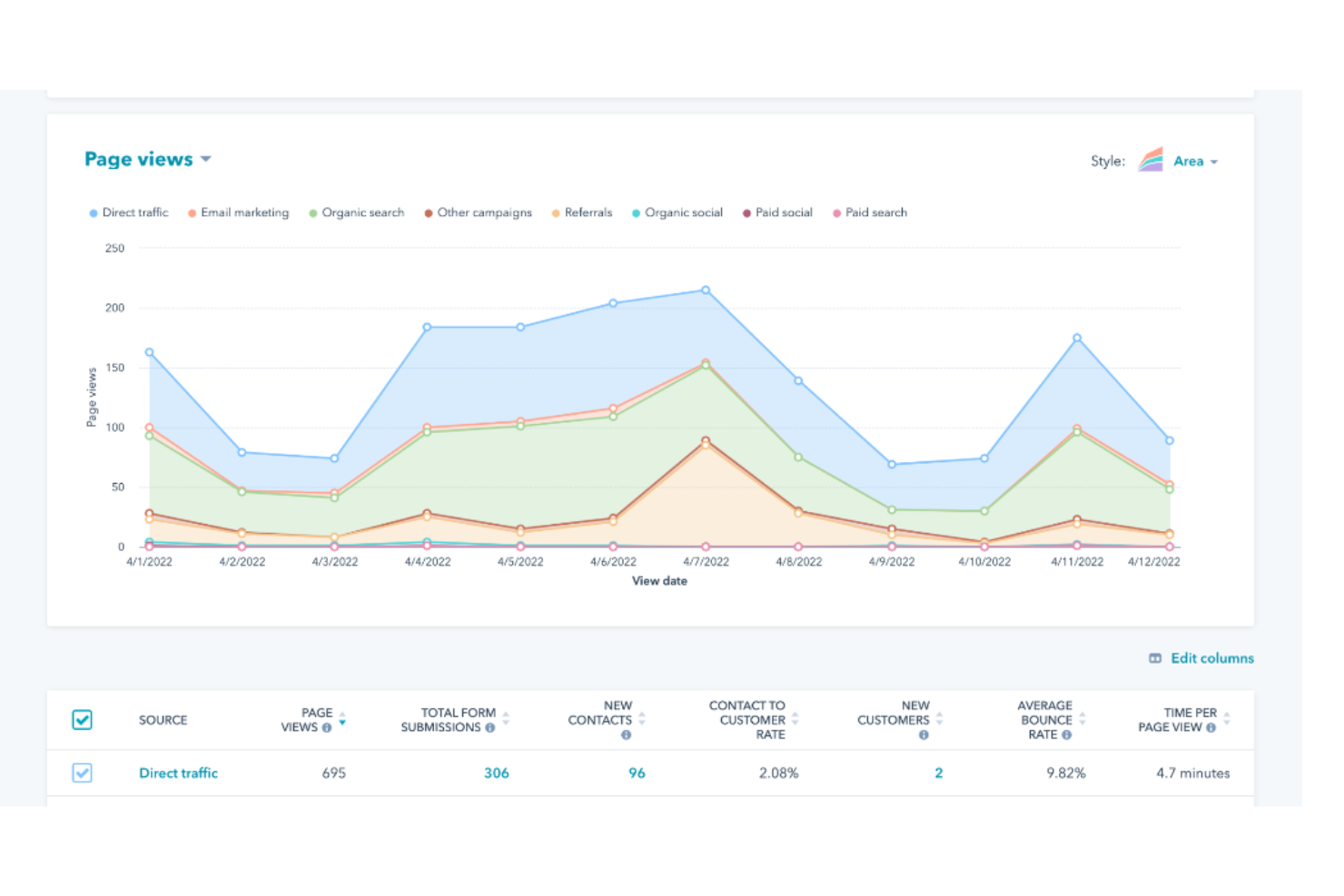This screenshot has height=896, width=1344.
Task: Open Edit columns
Action: 1211,657
